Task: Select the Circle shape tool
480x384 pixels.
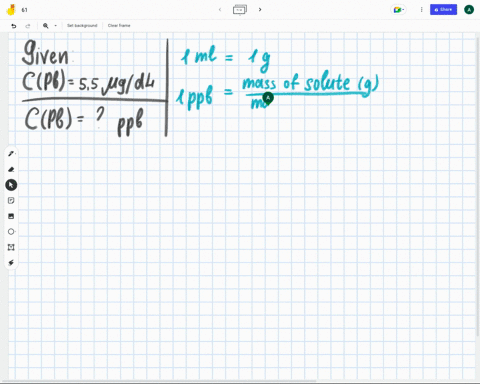Action: tap(11, 232)
